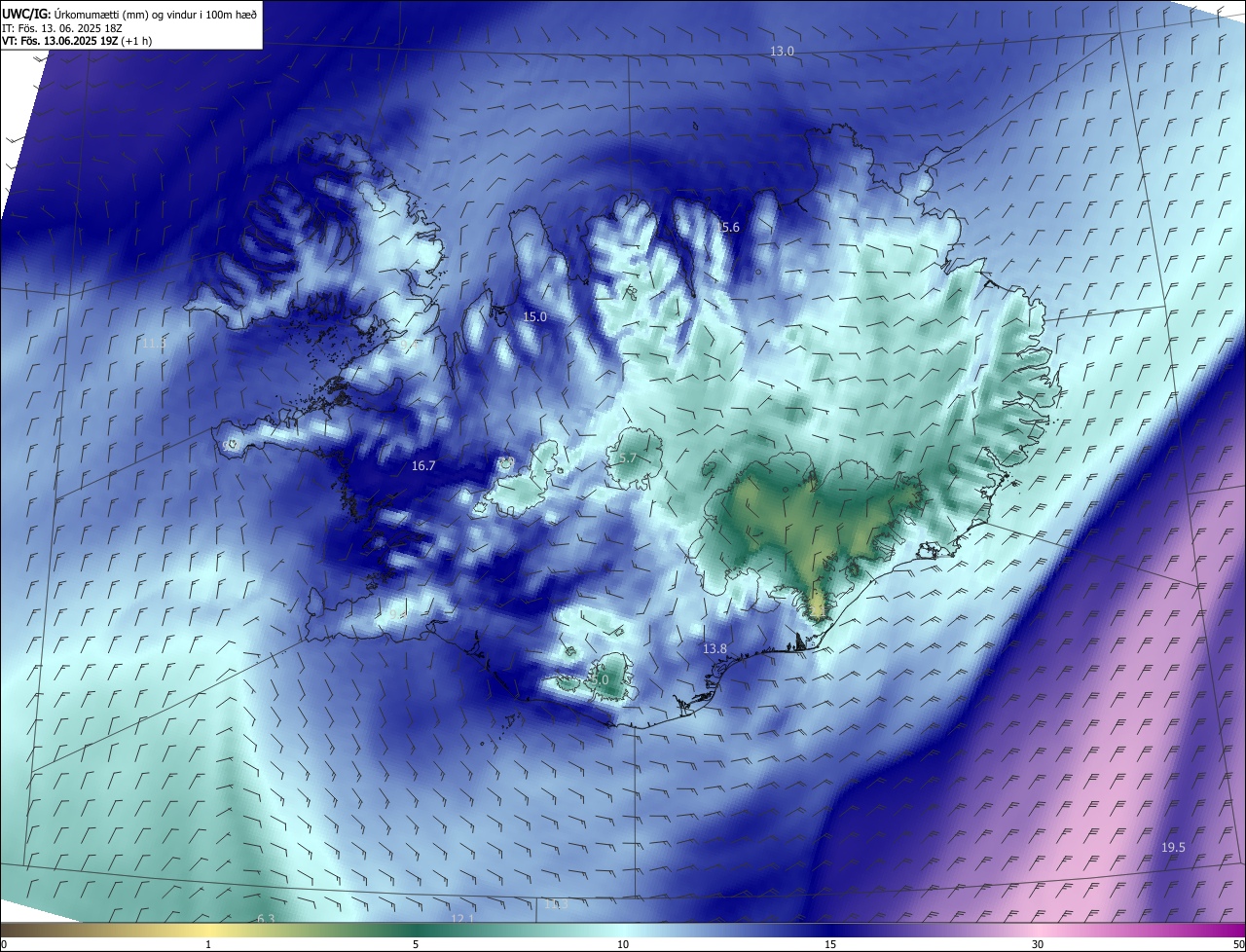Click the color scale tick label 30

point(1038,944)
